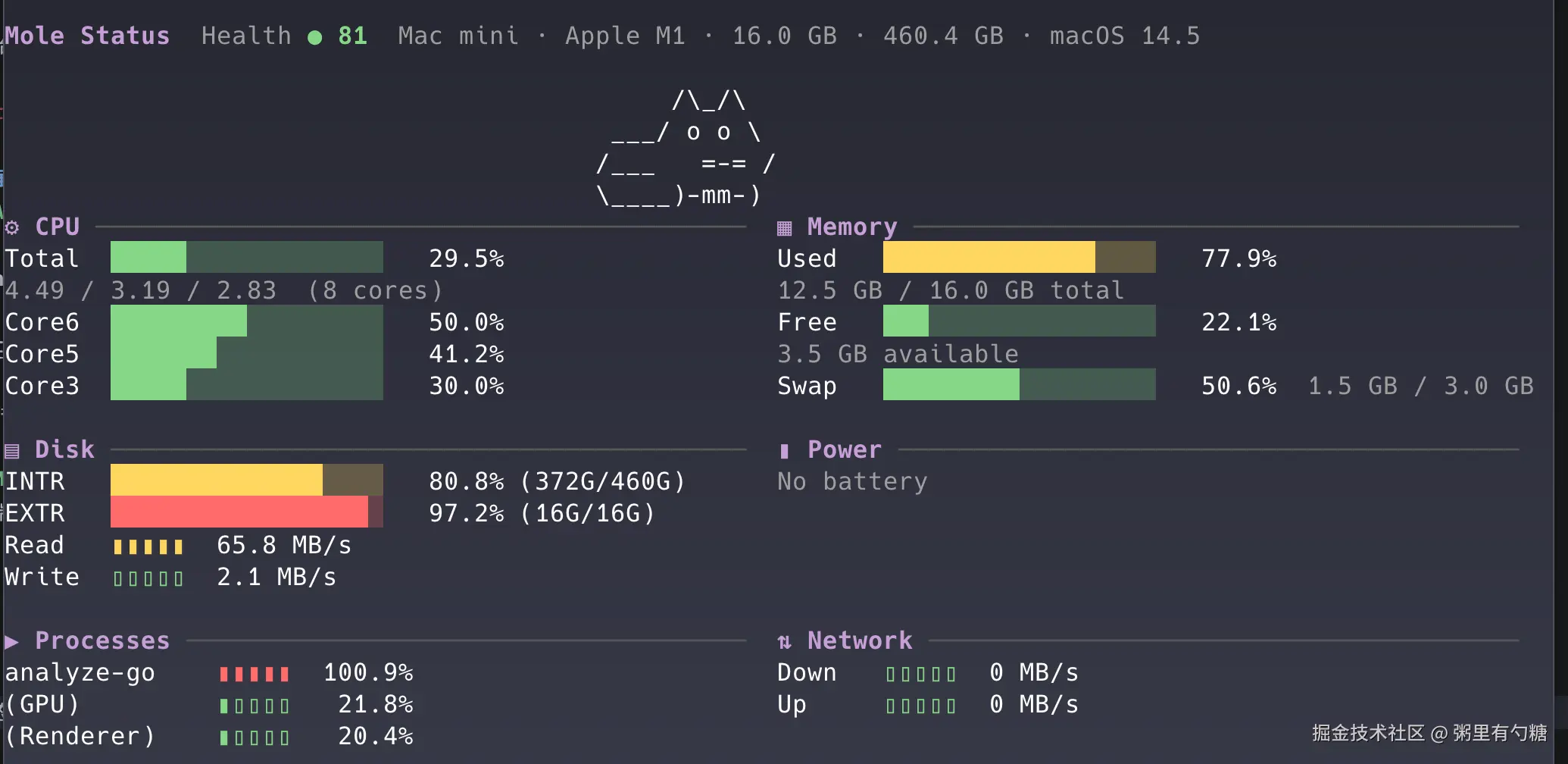Click the Memory chip icon
The width and height of the screenshot is (1568, 764).
coord(784,227)
